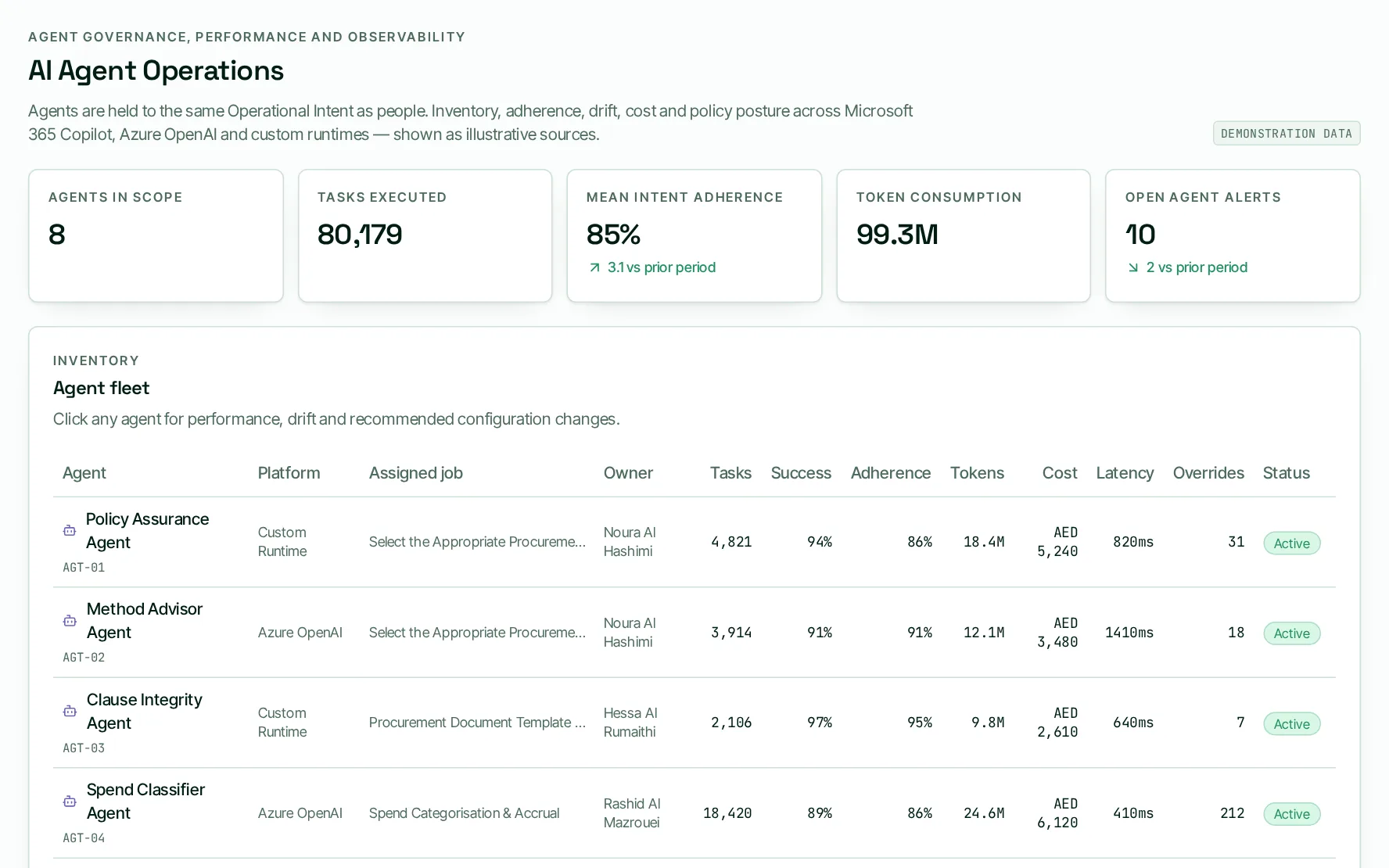Screen dimensions: 1389x868
Task: Sort by the Agent column header
Action: point(84,473)
